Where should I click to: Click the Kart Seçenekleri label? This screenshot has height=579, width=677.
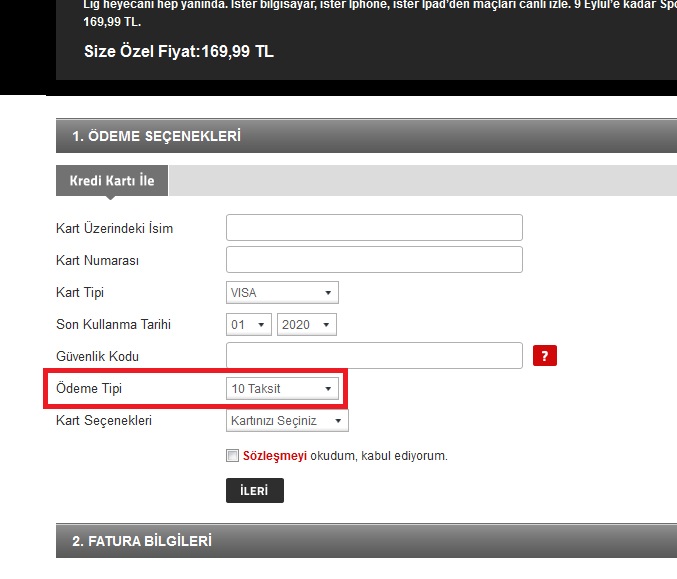(x=104, y=420)
